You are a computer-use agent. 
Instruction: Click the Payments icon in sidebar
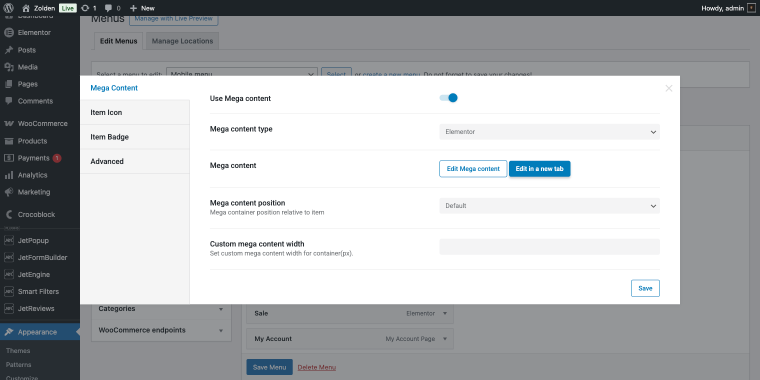(x=9, y=158)
